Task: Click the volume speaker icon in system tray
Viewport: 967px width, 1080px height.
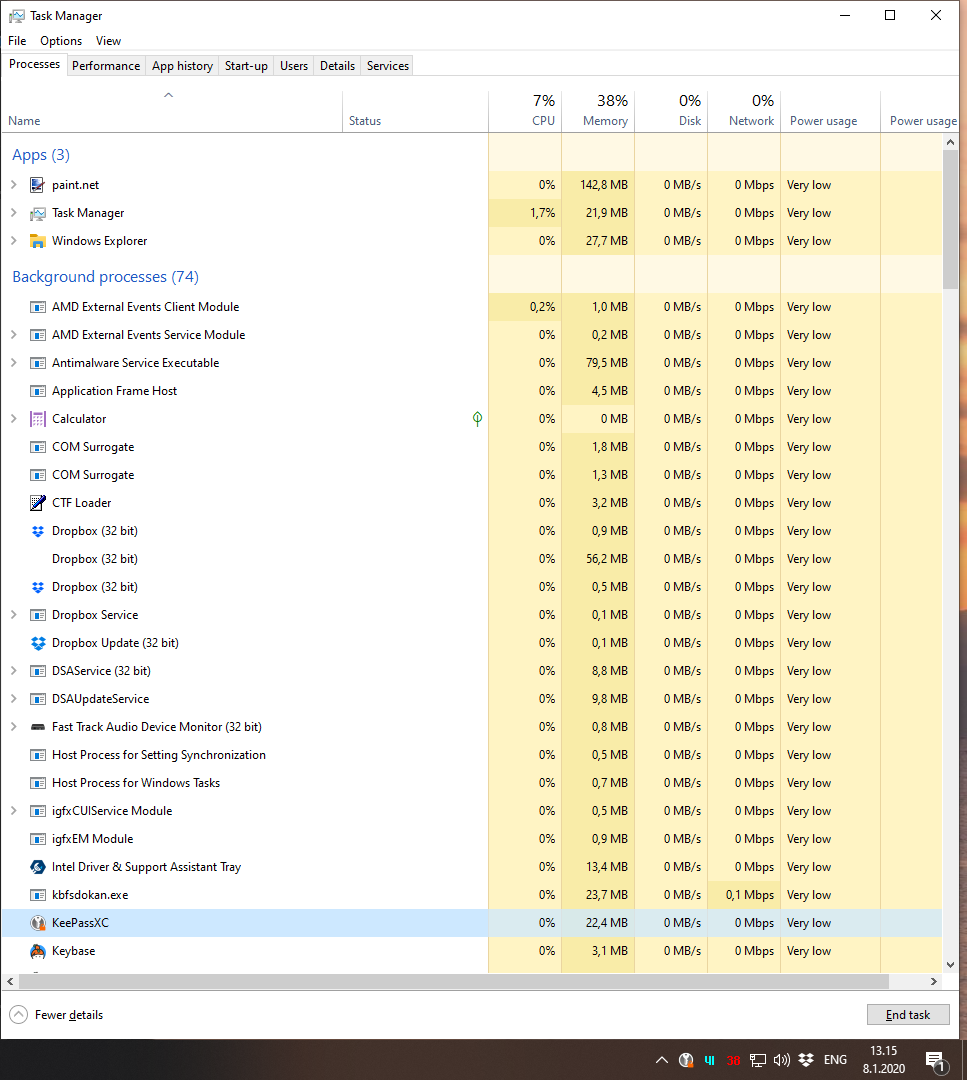Action: pyautogui.click(x=782, y=1059)
